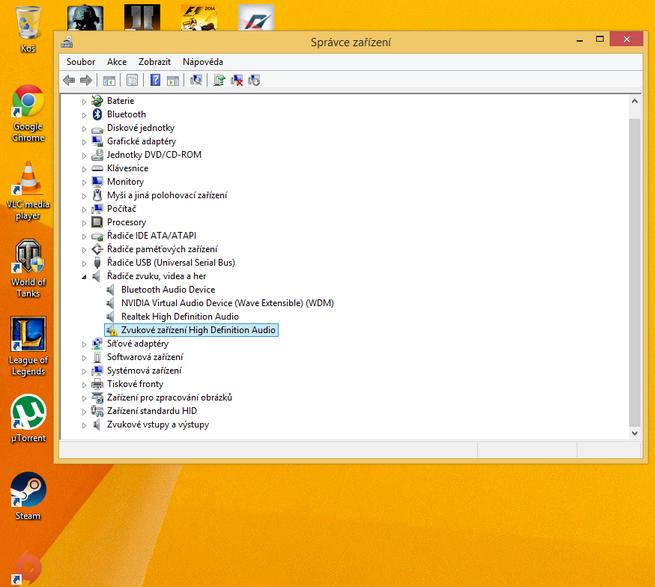Viewport: 655px width, 587px height.
Task: Click the Koš recycle bin icon
Action: (x=28, y=27)
